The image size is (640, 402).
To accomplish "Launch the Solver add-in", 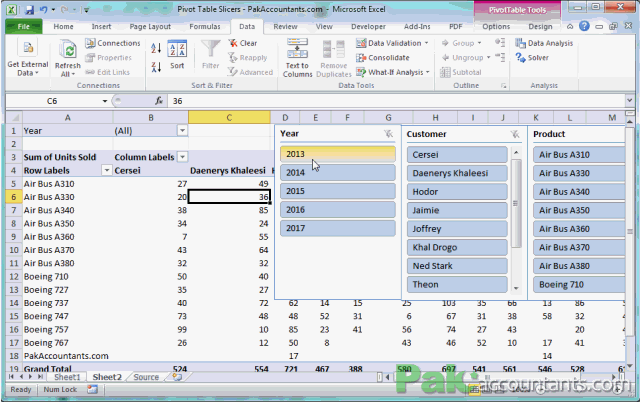I will pyautogui.click(x=532, y=58).
